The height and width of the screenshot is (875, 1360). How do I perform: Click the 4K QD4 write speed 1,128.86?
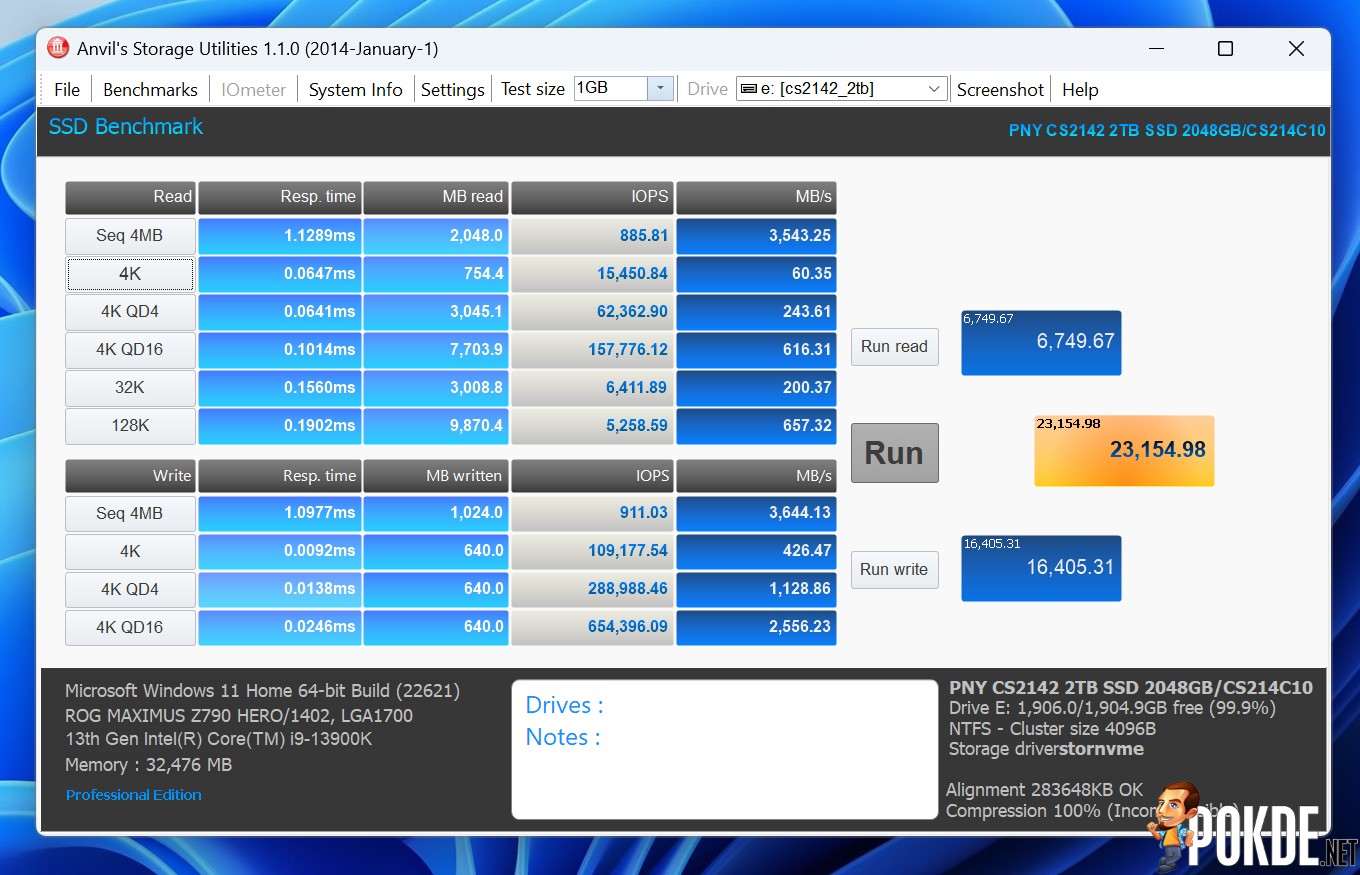tap(756, 590)
